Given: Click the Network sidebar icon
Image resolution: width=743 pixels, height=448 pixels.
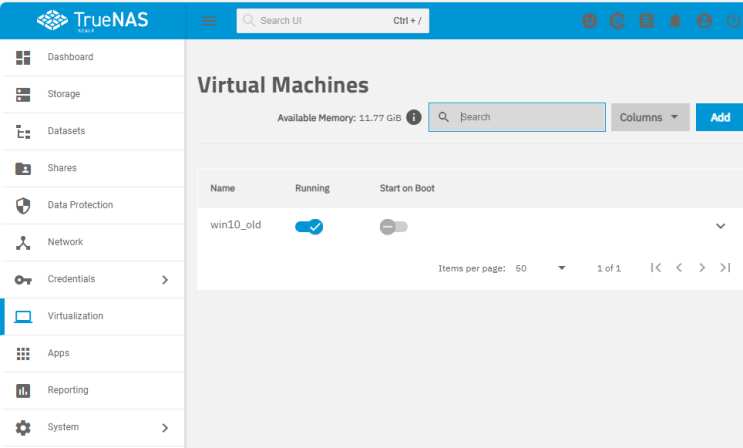Looking at the screenshot, I should click(x=23, y=242).
